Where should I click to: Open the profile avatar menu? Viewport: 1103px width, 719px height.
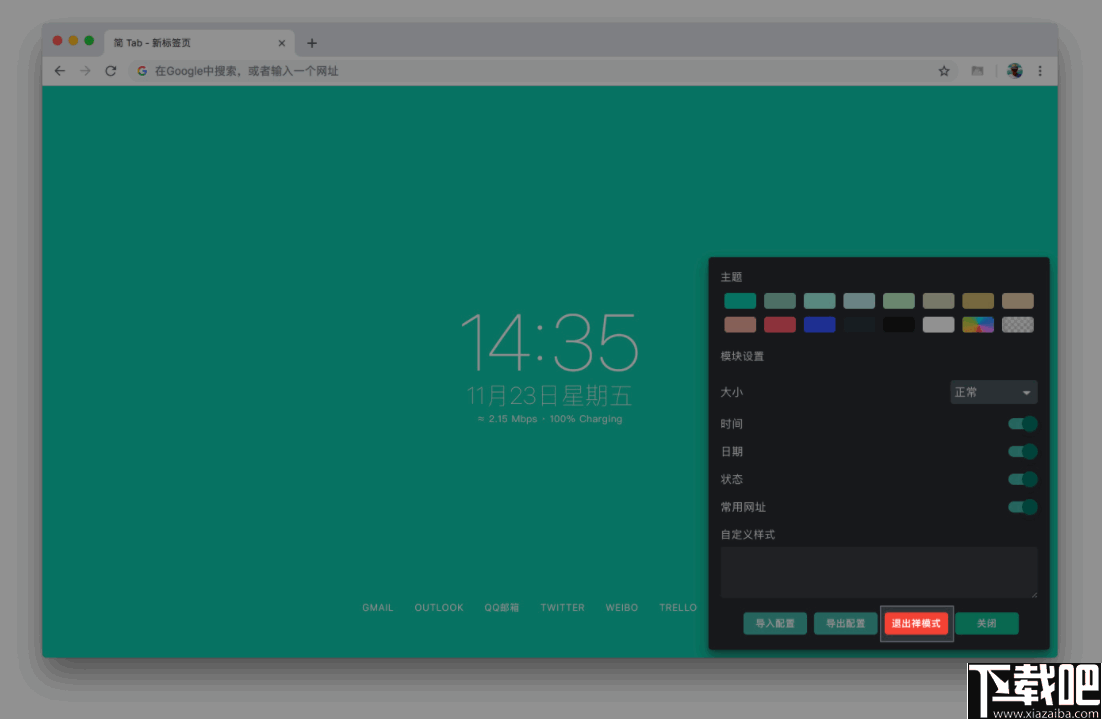[x=1014, y=71]
